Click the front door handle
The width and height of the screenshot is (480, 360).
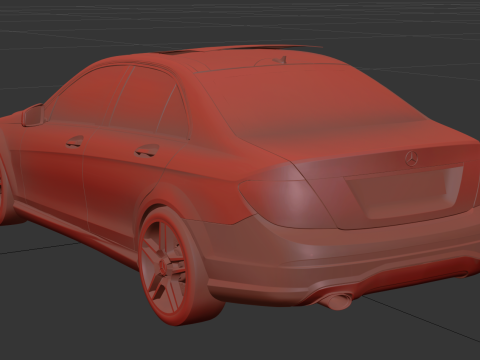tap(75, 141)
